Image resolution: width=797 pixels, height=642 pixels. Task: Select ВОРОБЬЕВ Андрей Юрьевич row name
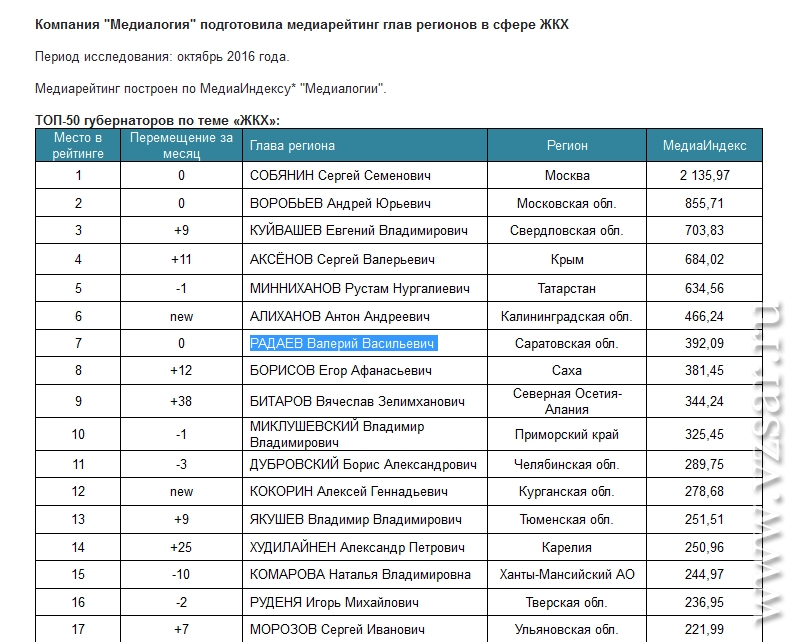[x=340, y=203]
